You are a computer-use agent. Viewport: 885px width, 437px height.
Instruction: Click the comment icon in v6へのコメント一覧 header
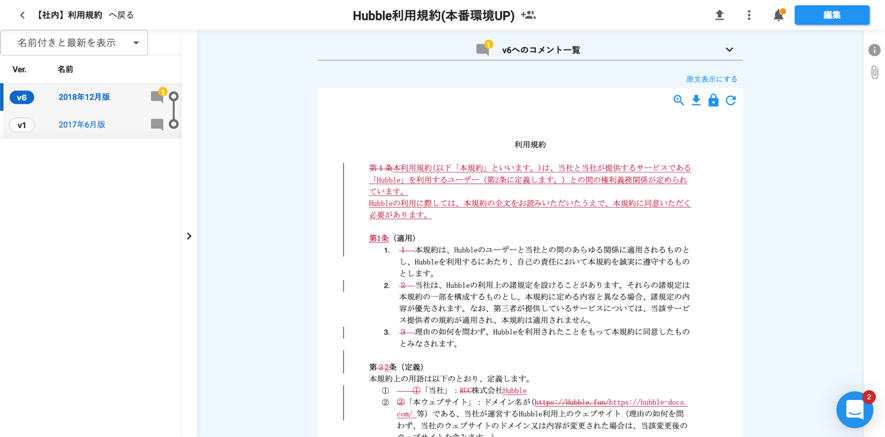[x=483, y=49]
